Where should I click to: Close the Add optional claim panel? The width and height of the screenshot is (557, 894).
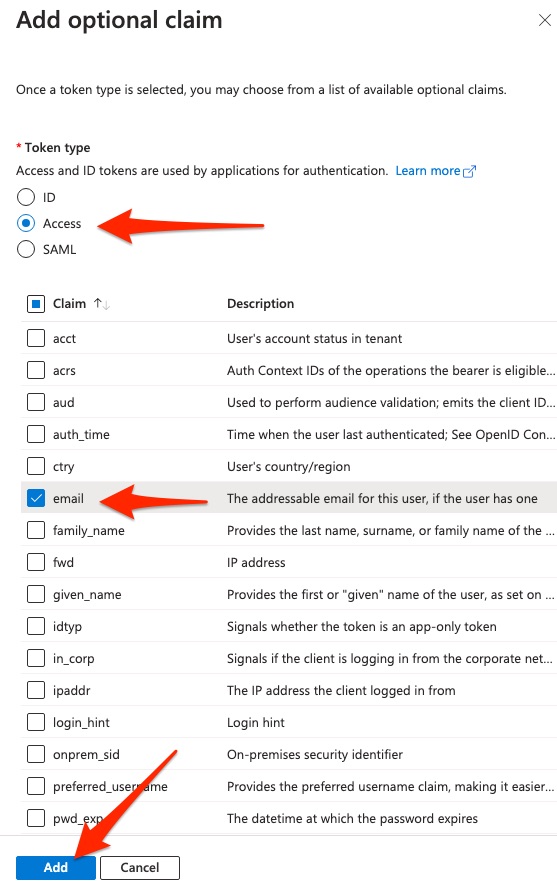544,21
